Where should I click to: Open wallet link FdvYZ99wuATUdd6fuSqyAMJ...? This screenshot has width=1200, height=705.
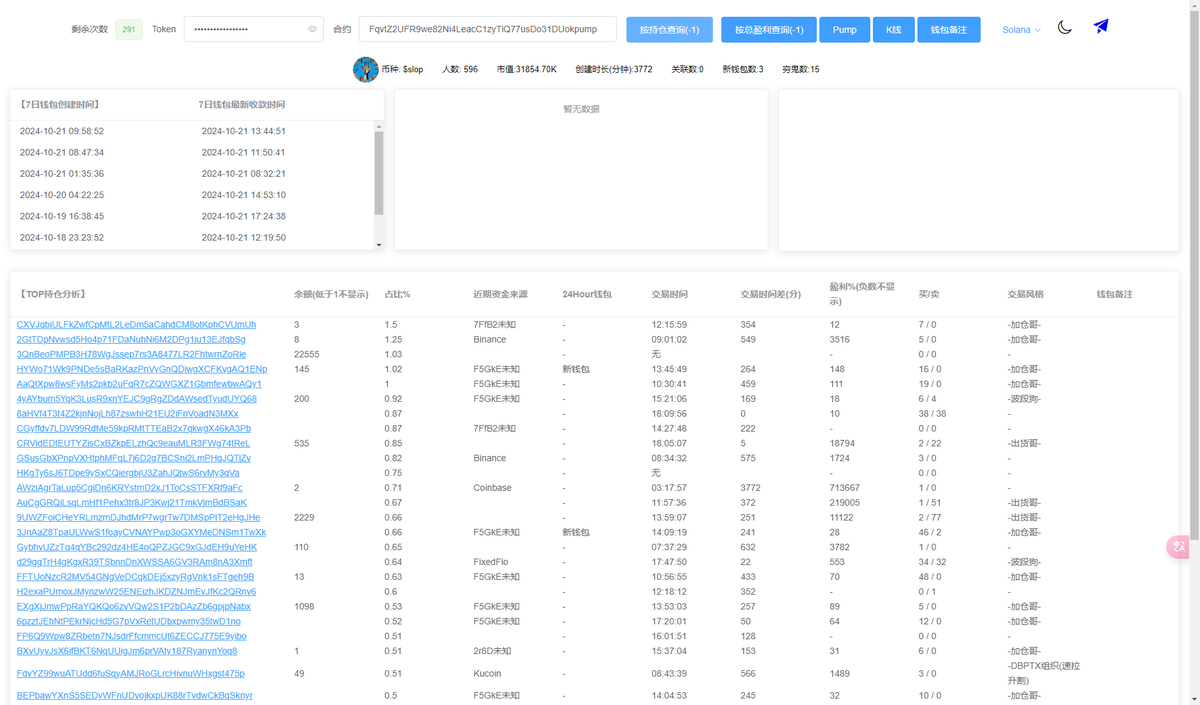click(x=131, y=673)
